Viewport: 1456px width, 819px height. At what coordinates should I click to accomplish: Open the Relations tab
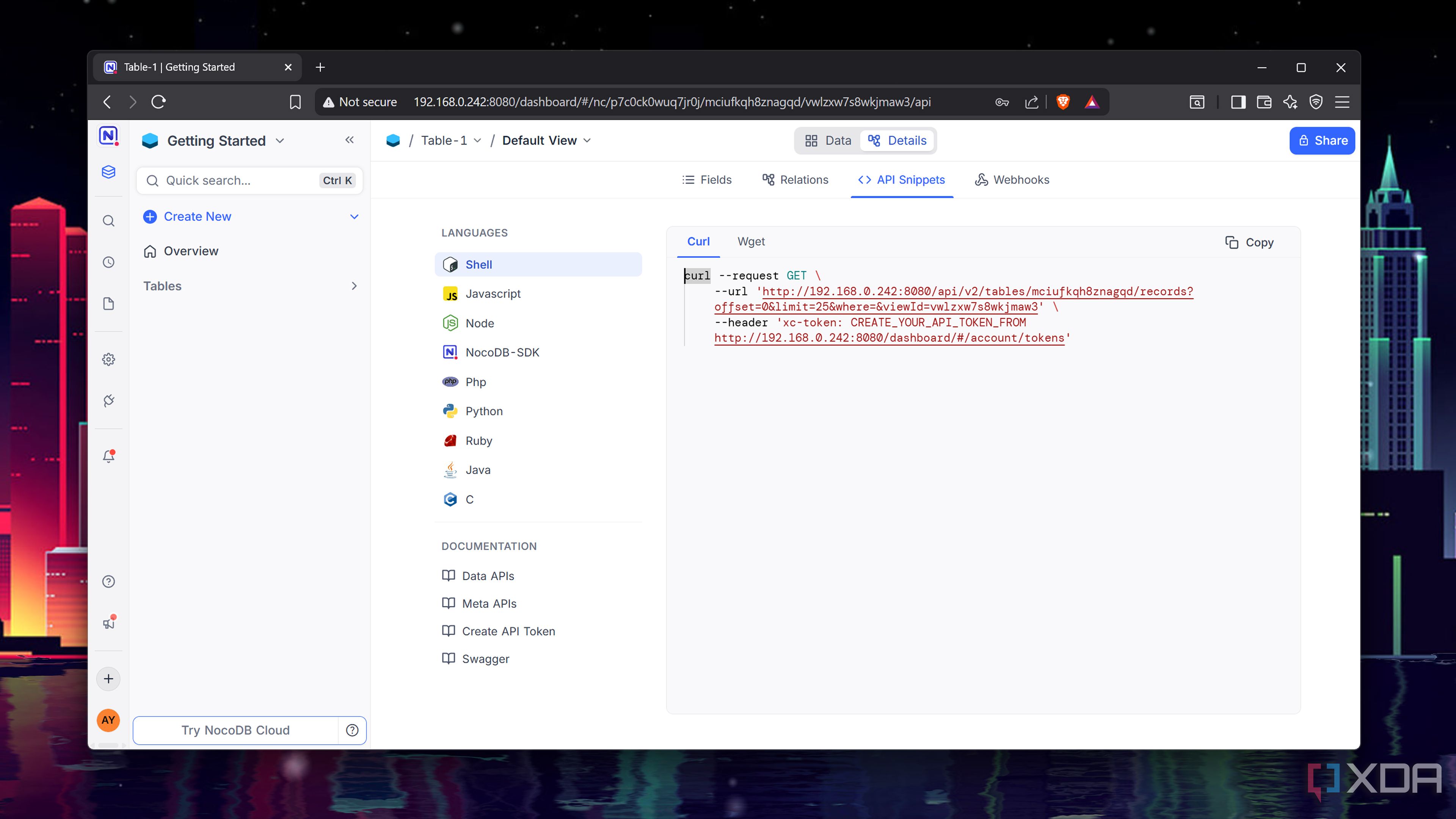point(795,180)
